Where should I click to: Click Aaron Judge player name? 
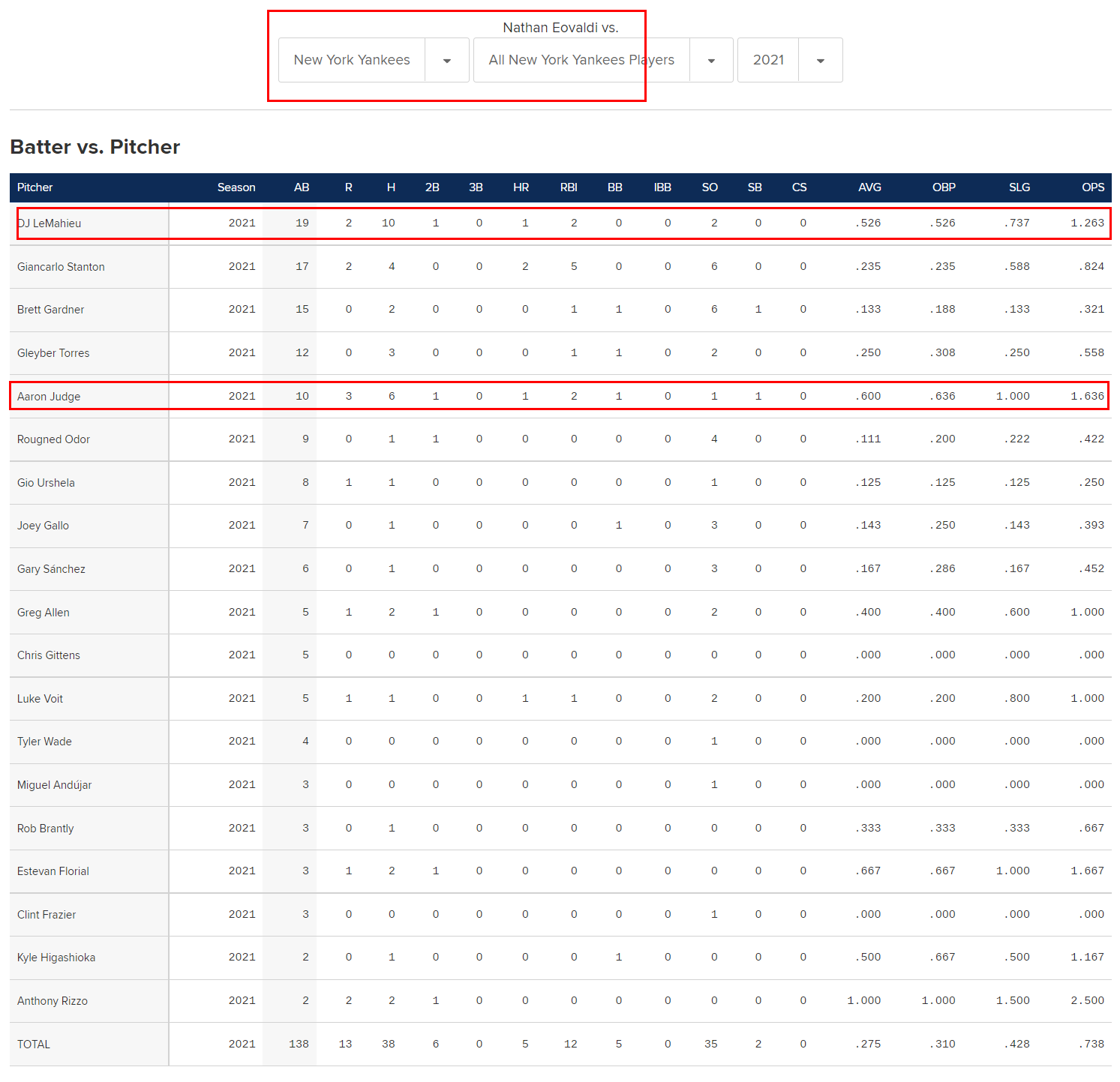tap(49, 397)
